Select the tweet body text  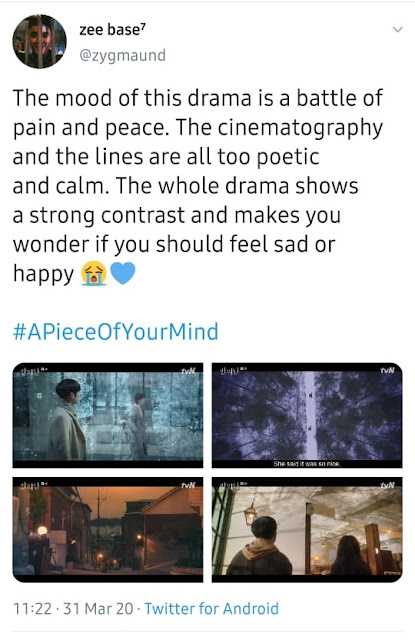(x=198, y=186)
